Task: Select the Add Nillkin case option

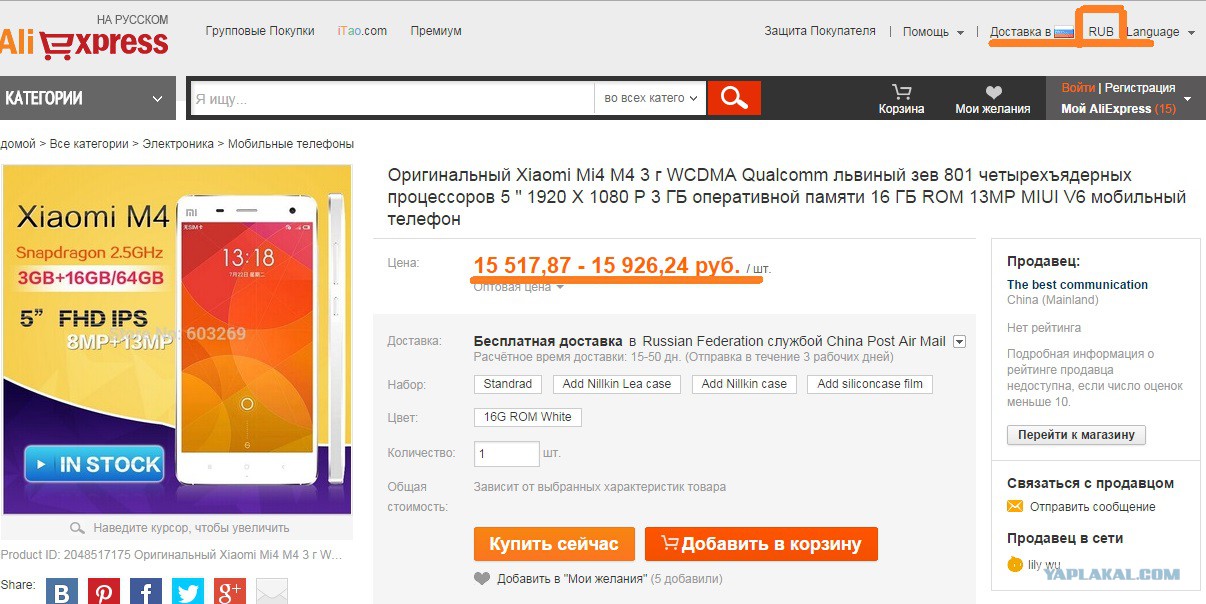Action: 744,384
